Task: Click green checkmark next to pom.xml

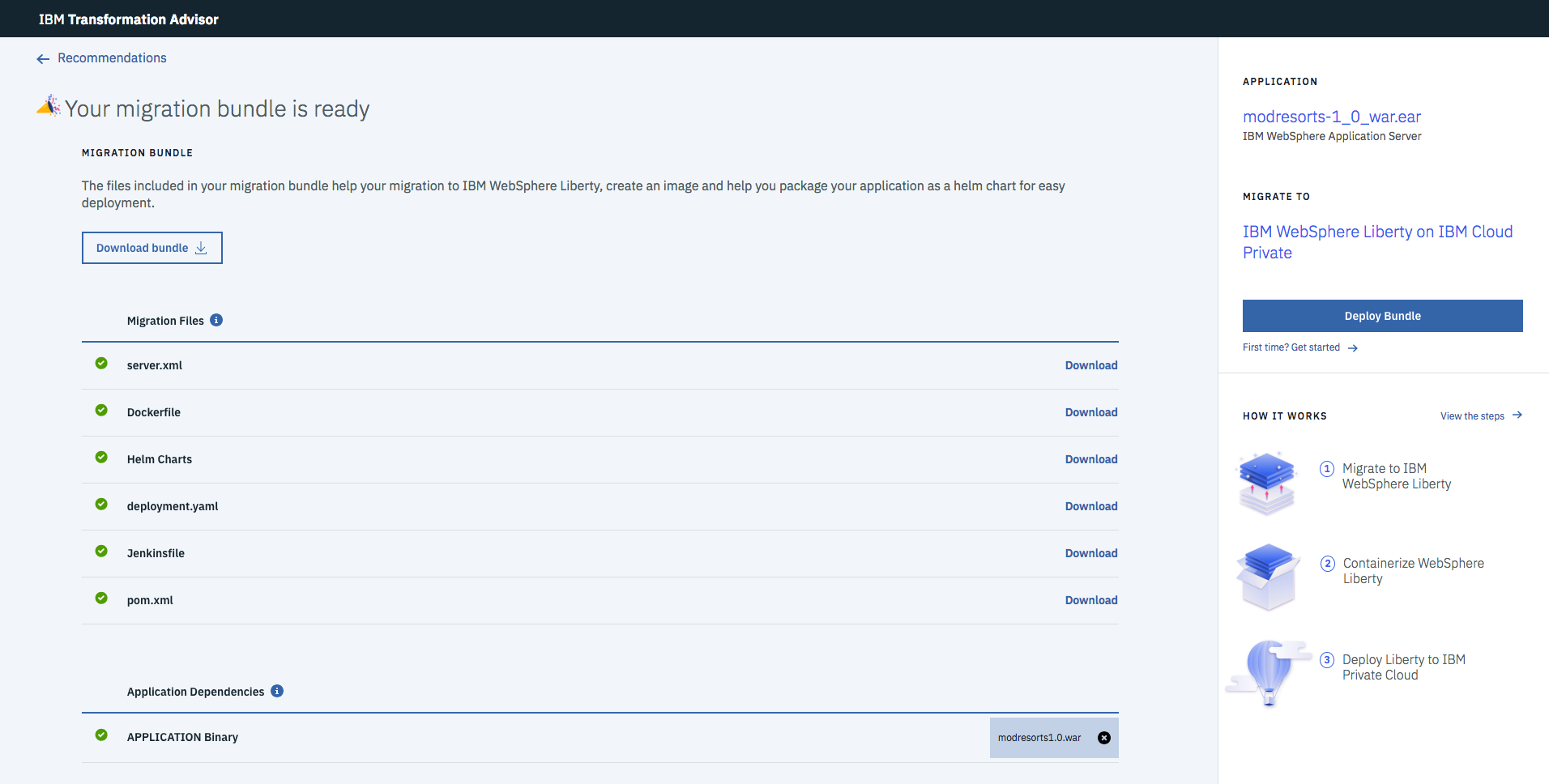Action: pos(101,598)
